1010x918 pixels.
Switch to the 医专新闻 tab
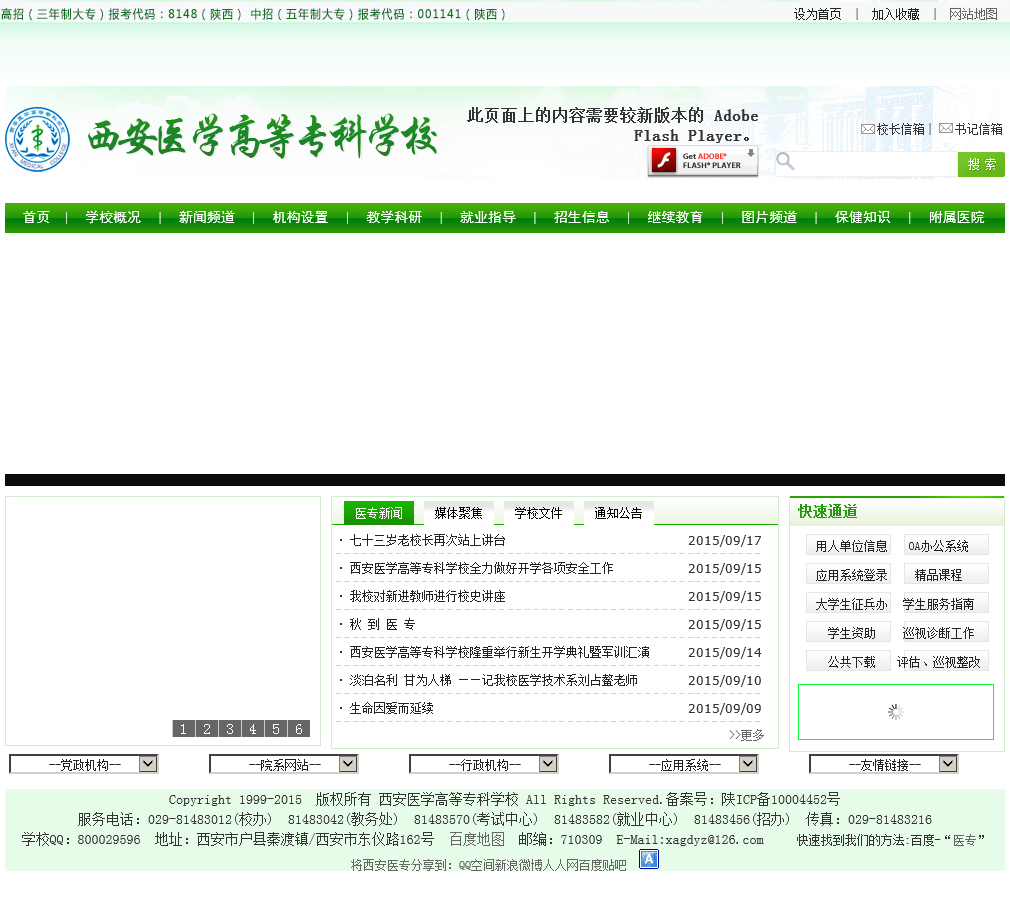379,513
